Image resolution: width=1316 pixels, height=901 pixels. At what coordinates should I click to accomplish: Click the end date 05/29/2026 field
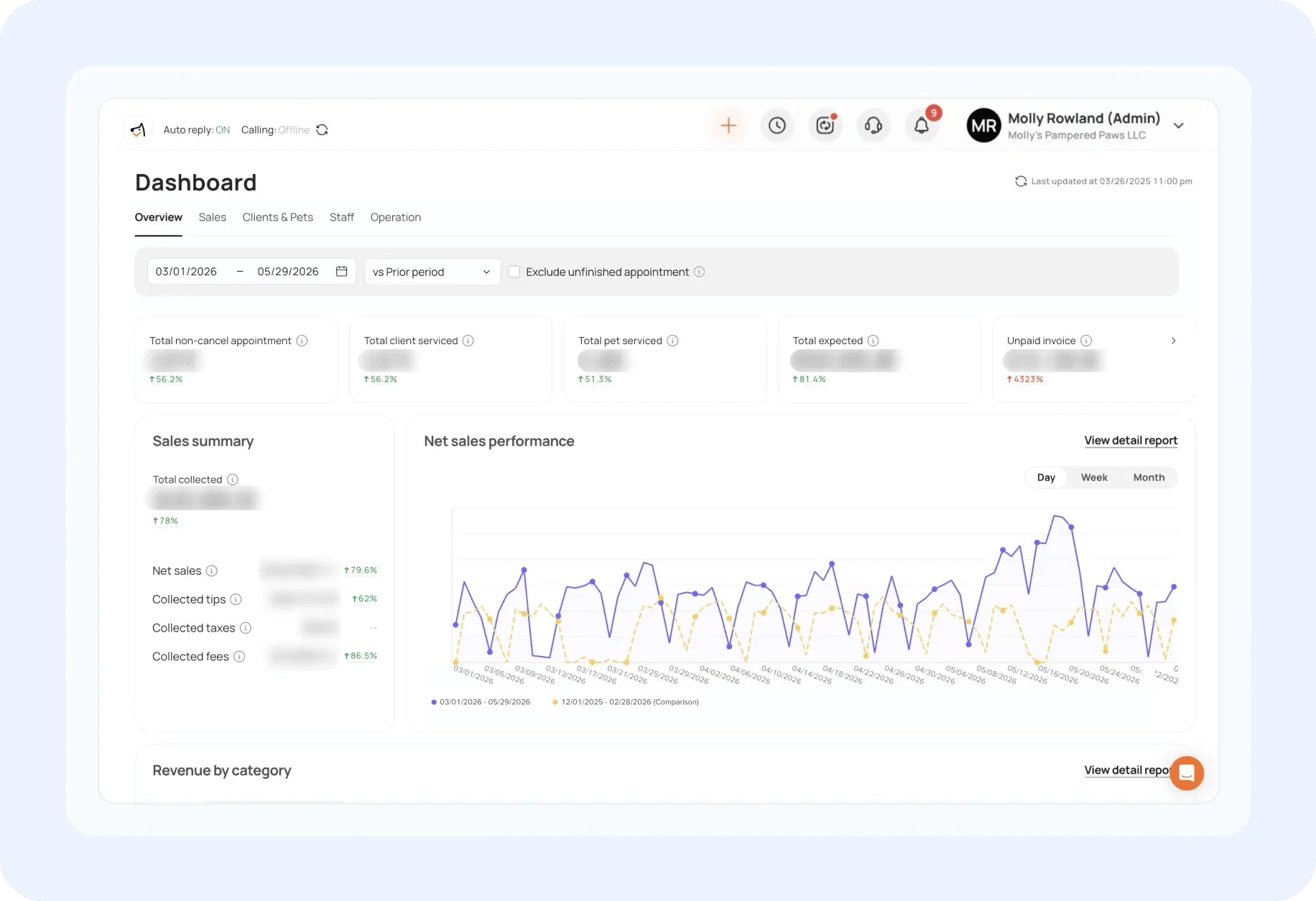288,272
